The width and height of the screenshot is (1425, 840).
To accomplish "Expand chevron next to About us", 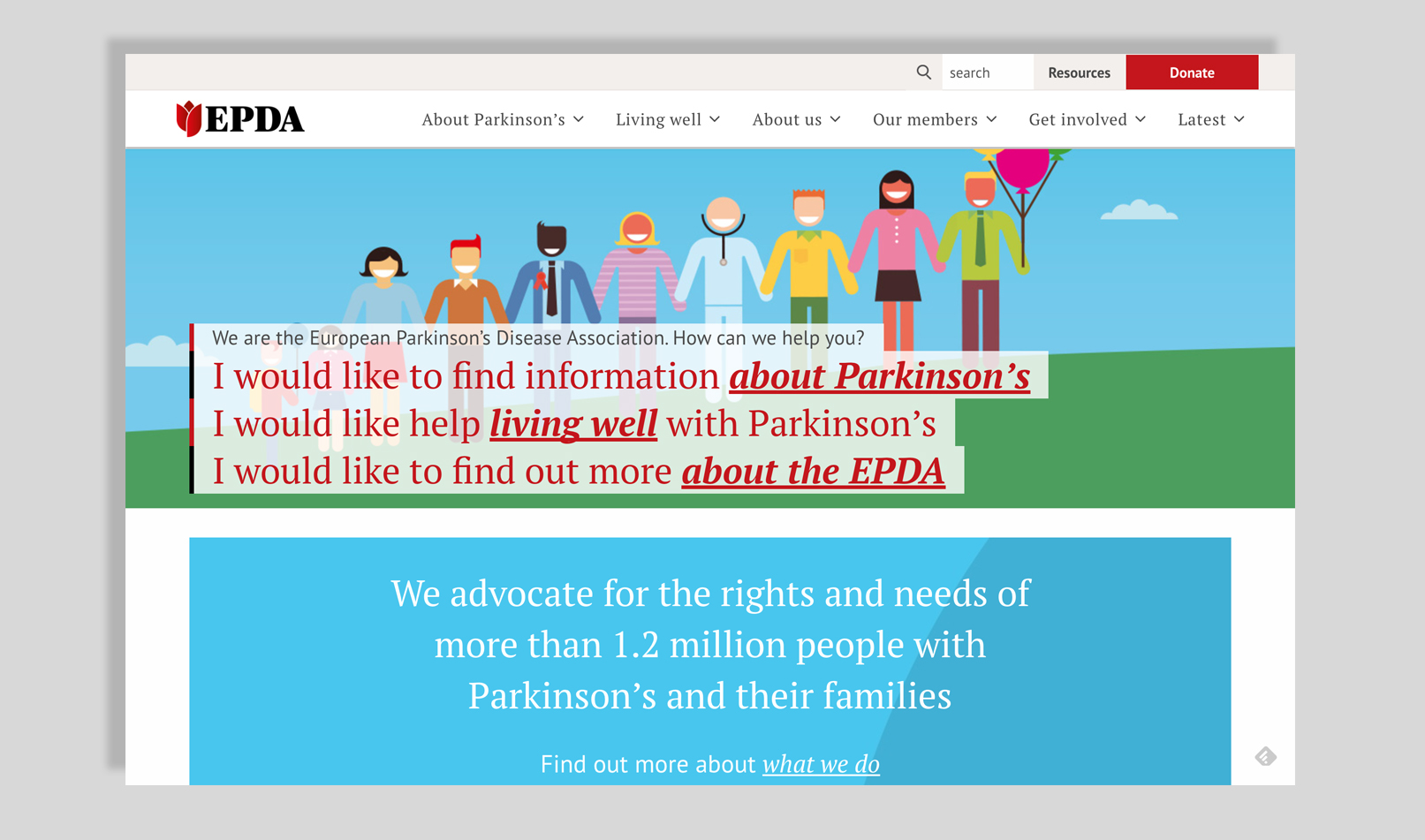I will (x=835, y=119).
